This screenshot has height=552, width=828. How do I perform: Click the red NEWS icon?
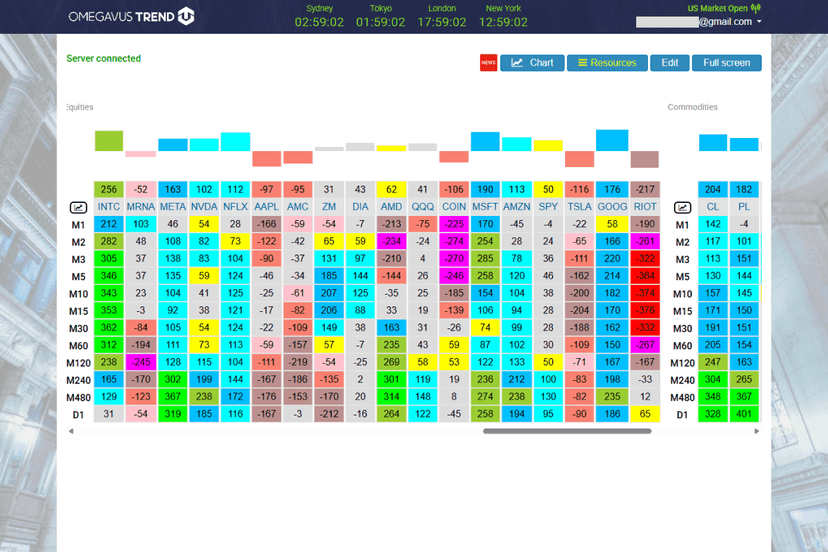pyautogui.click(x=488, y=63)
